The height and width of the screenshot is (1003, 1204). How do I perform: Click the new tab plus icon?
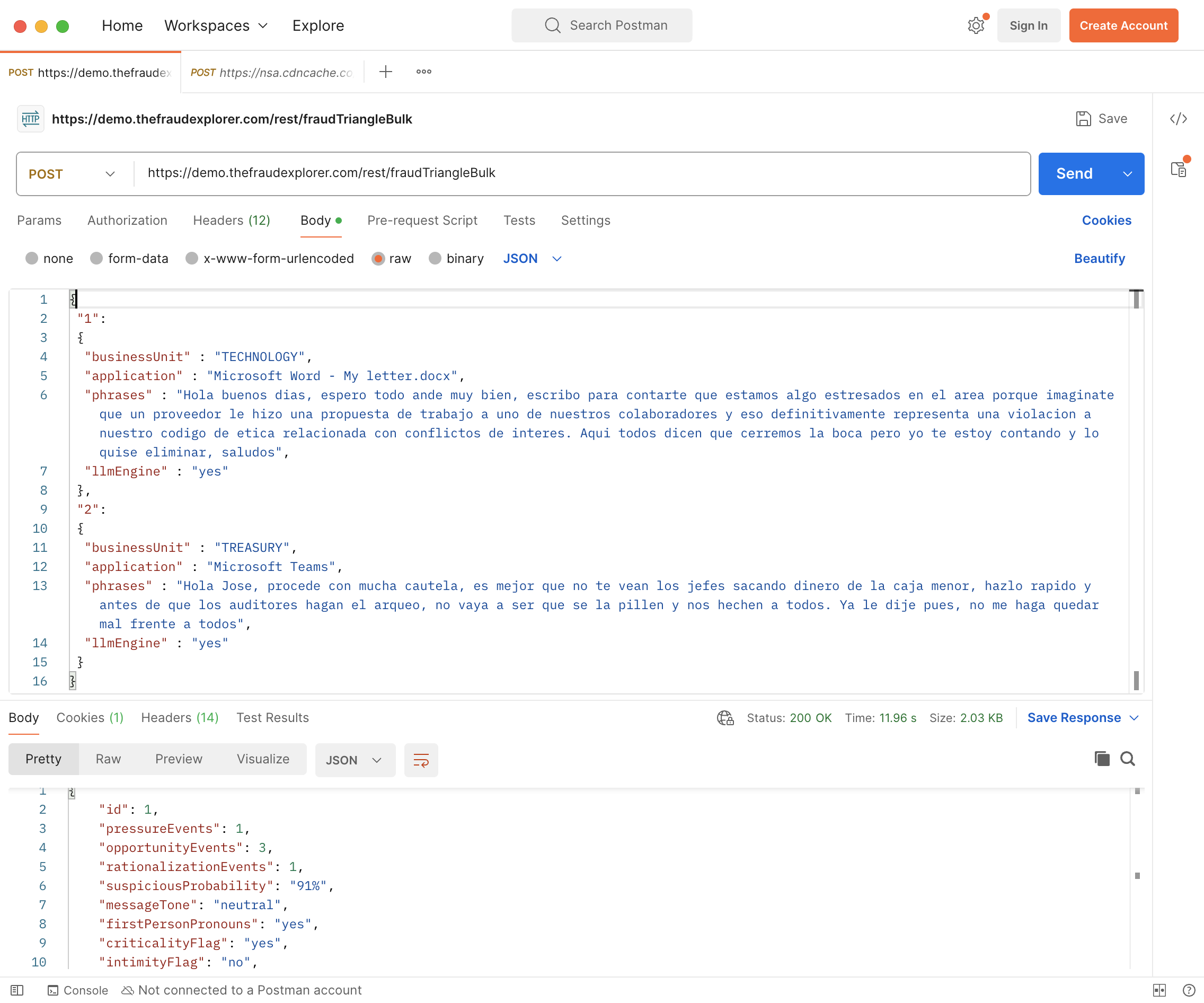[386, 72]
